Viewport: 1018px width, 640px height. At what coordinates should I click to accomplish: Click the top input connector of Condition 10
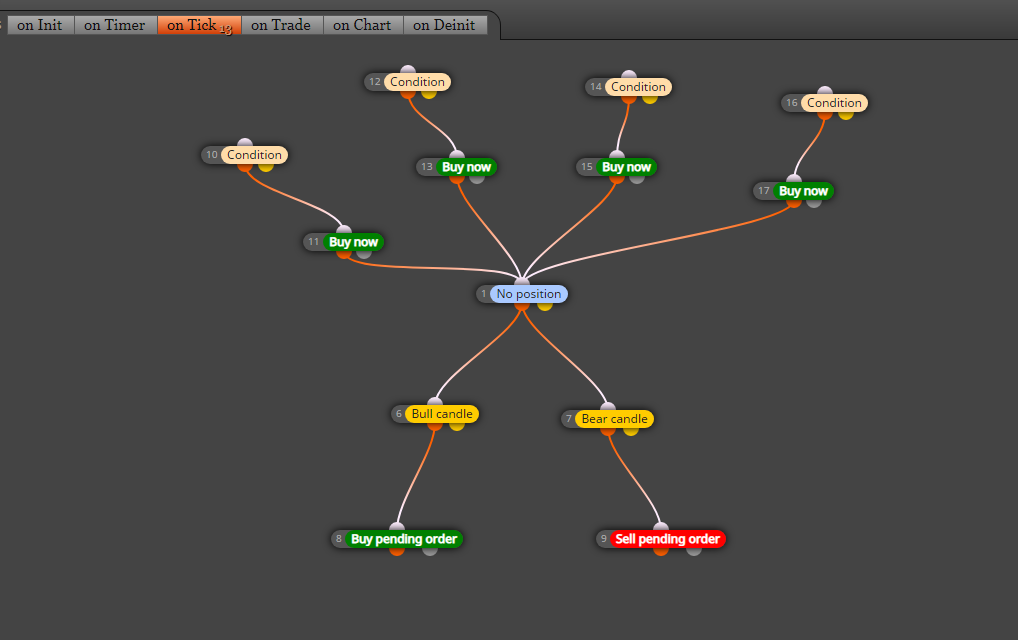click(245, 143)
